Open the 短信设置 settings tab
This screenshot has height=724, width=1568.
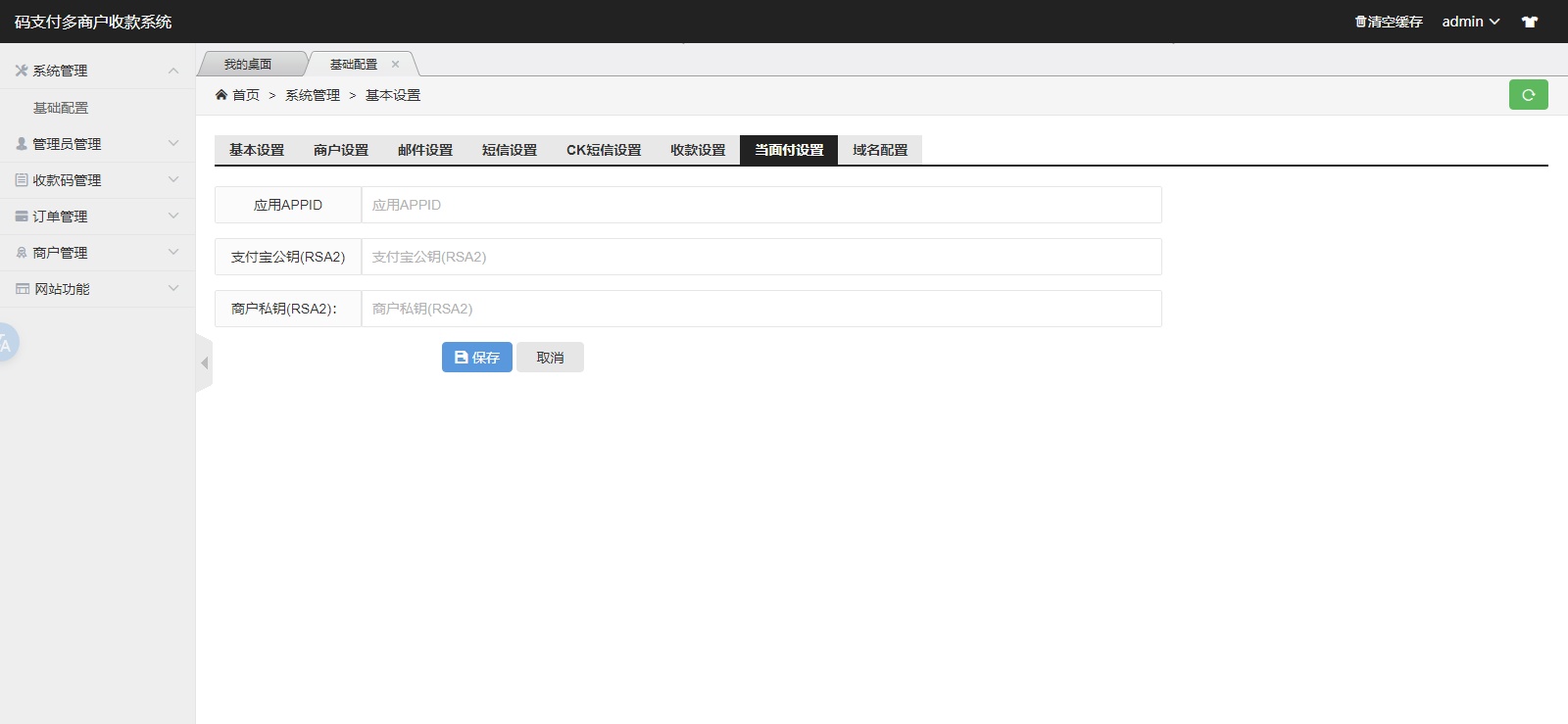tap(510, 150)
